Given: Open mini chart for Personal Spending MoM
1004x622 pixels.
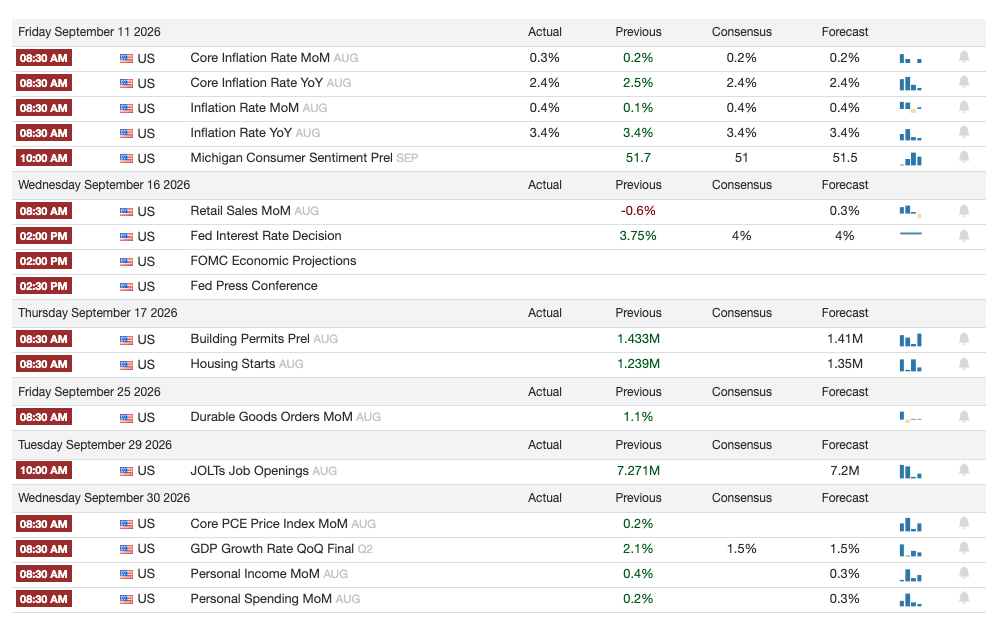Looking at the screenshot, I should tap(910, 600).
